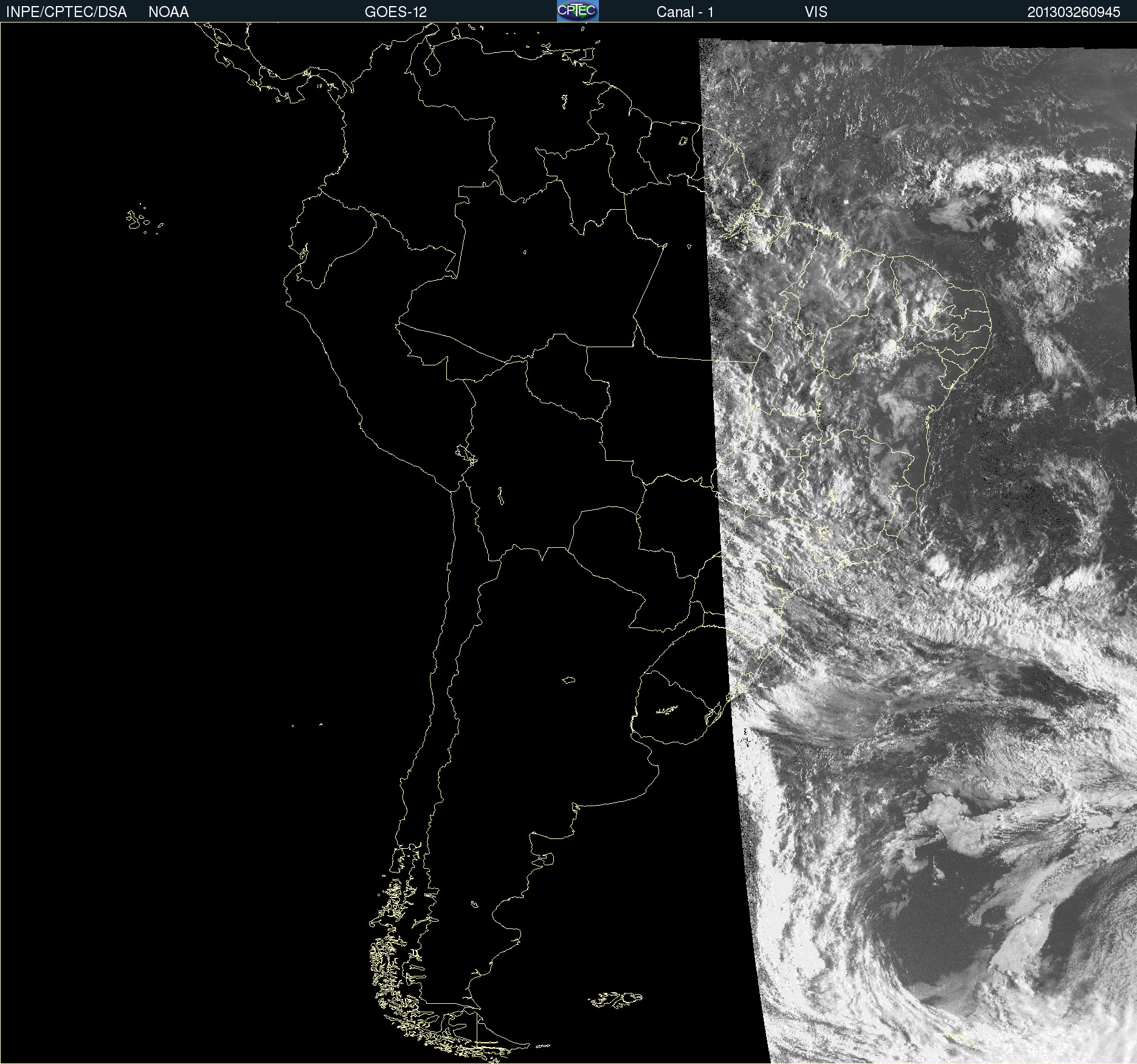
Task: Click the Canal - 1 label
Action: [x=685, y=12]
